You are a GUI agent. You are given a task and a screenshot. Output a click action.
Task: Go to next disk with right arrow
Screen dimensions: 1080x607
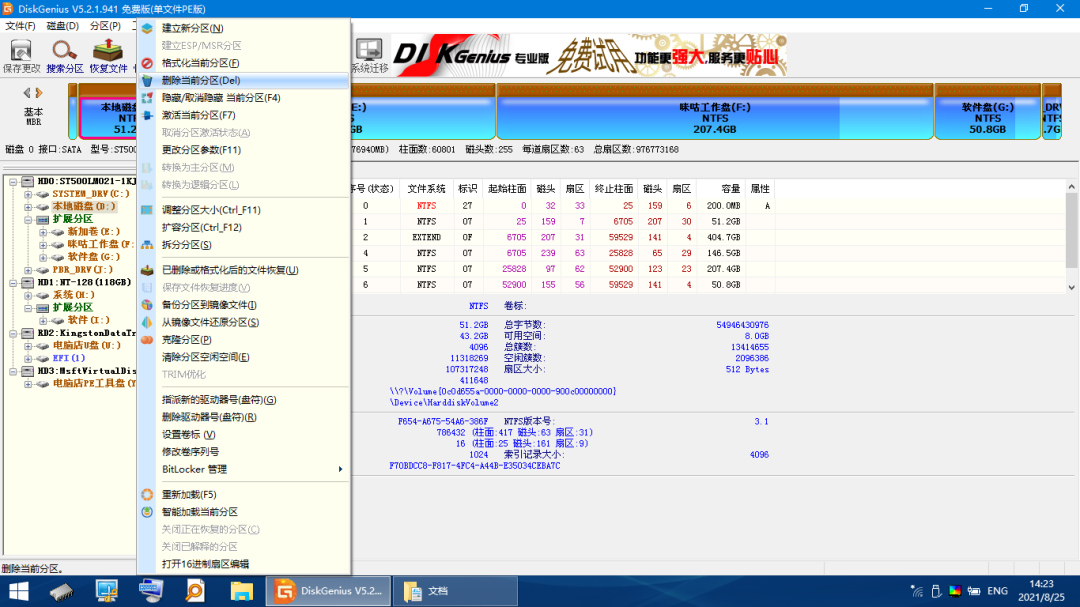click(x=39, y=92)
